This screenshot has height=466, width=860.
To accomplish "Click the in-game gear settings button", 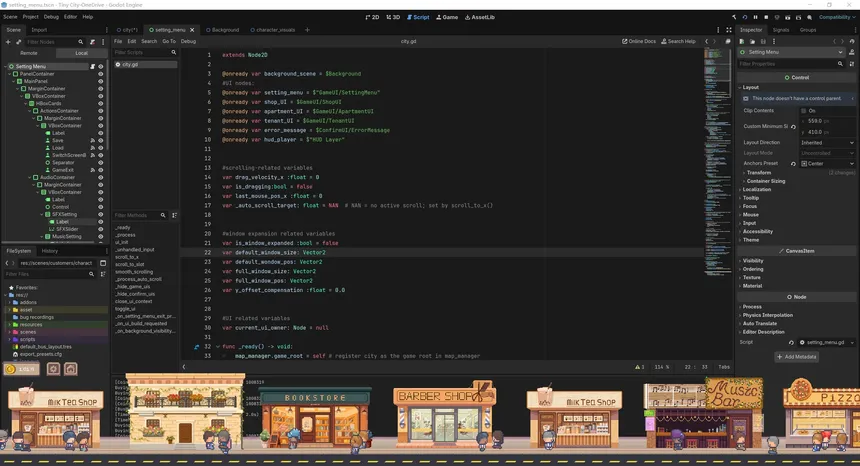I will (53, 369).
